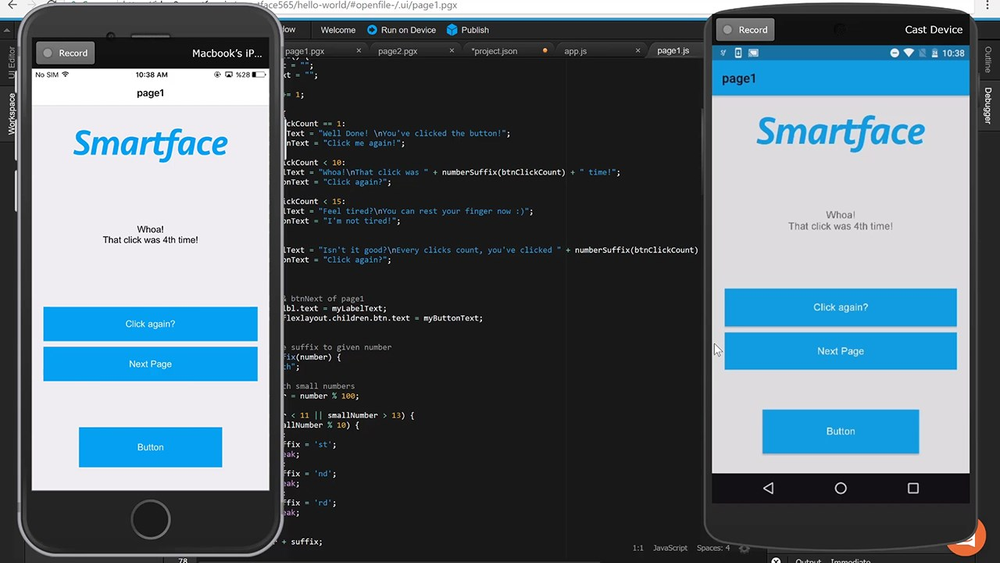
Task: Close the page2.pgx tab
Action: 452,51
